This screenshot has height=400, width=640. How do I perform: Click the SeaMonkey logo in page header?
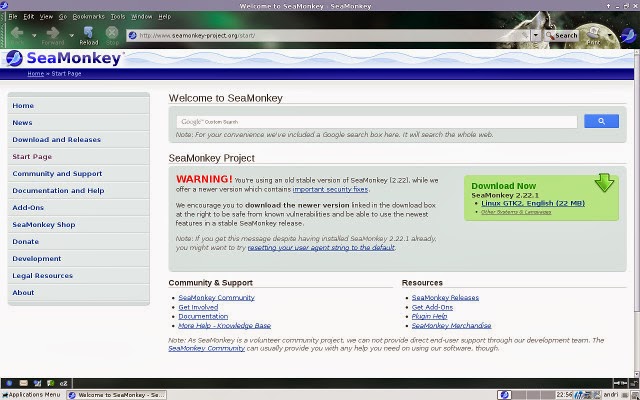pyautogui.click(x=64, y=58)
